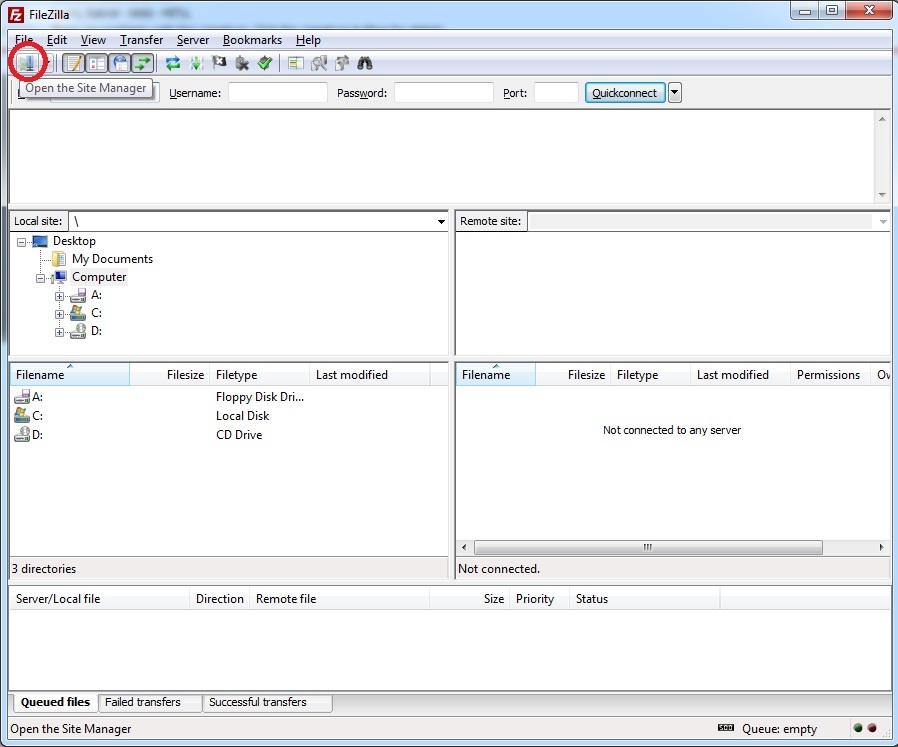Expand the C: drive tree node
Image resolution: width=898 pixels, height=747 pixels.
(x=59, y=314)
